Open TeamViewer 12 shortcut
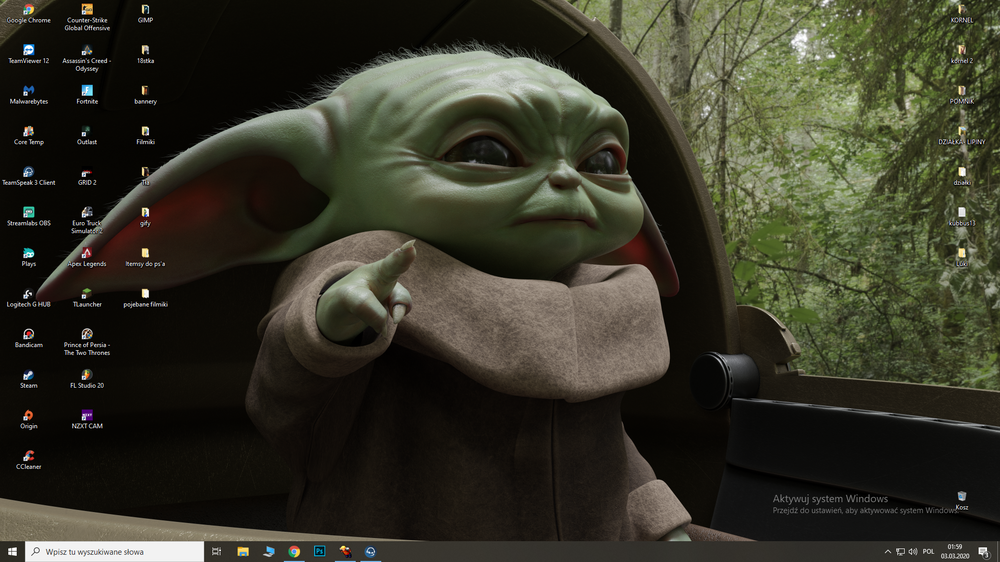The width and height of the screenshot is (1000, 562). coord(29,54)
